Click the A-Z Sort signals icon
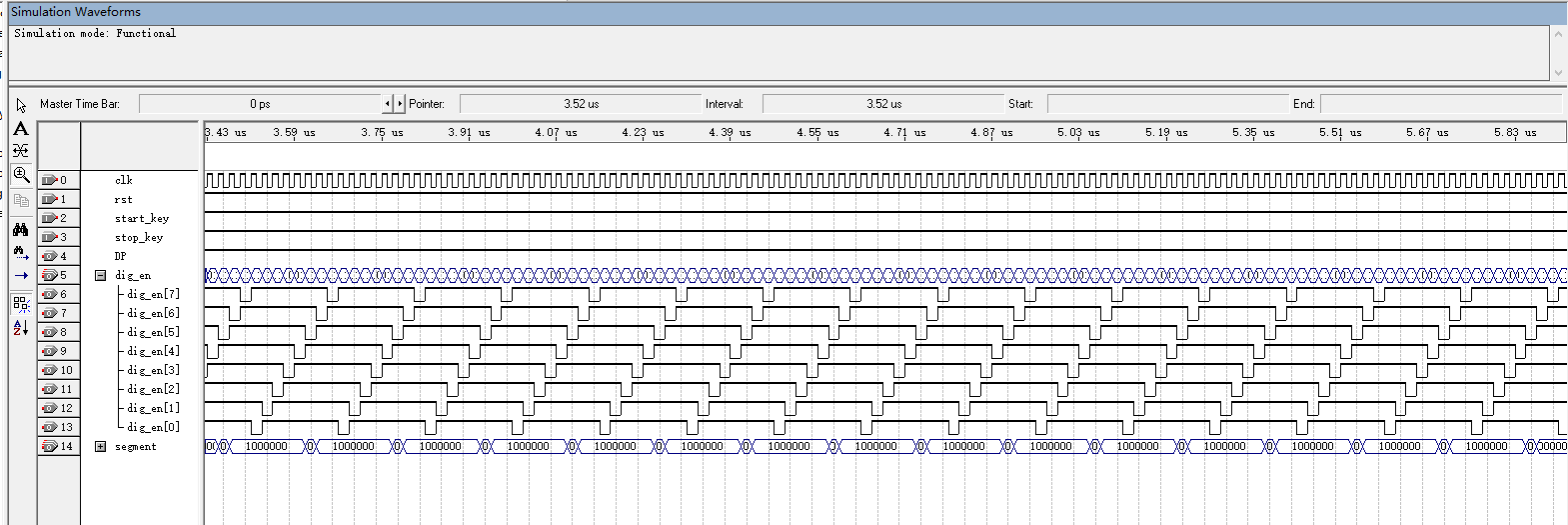The image size is (1568, 525). [x=21, y=327]
